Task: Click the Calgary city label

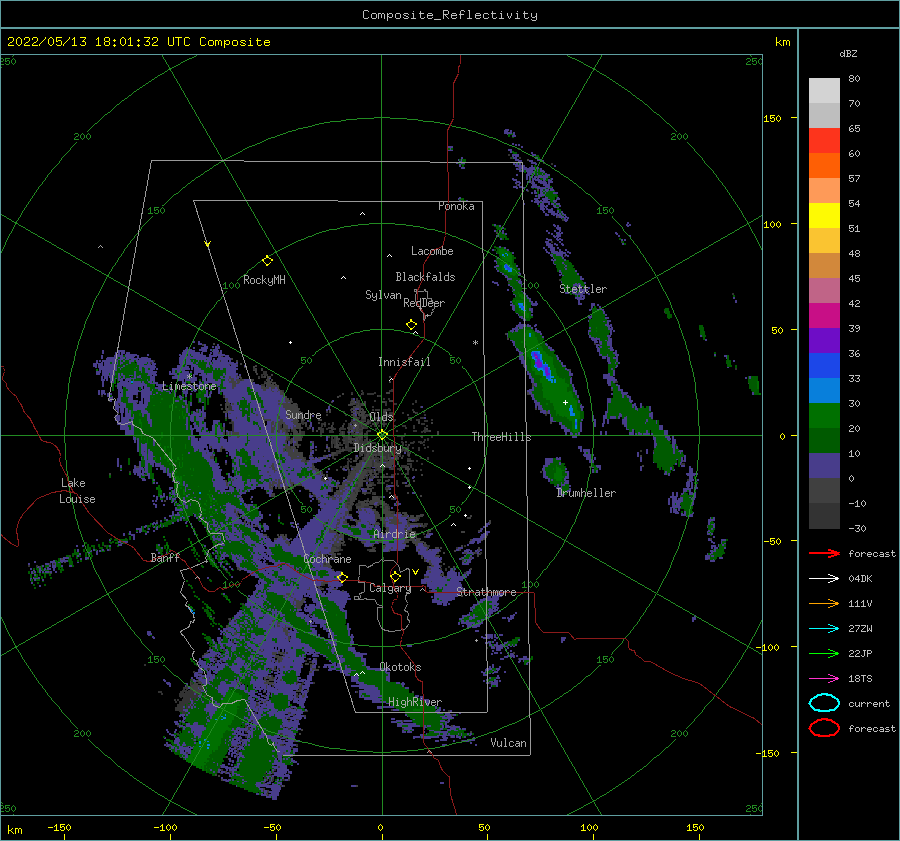Action: [x=390, y=588]
